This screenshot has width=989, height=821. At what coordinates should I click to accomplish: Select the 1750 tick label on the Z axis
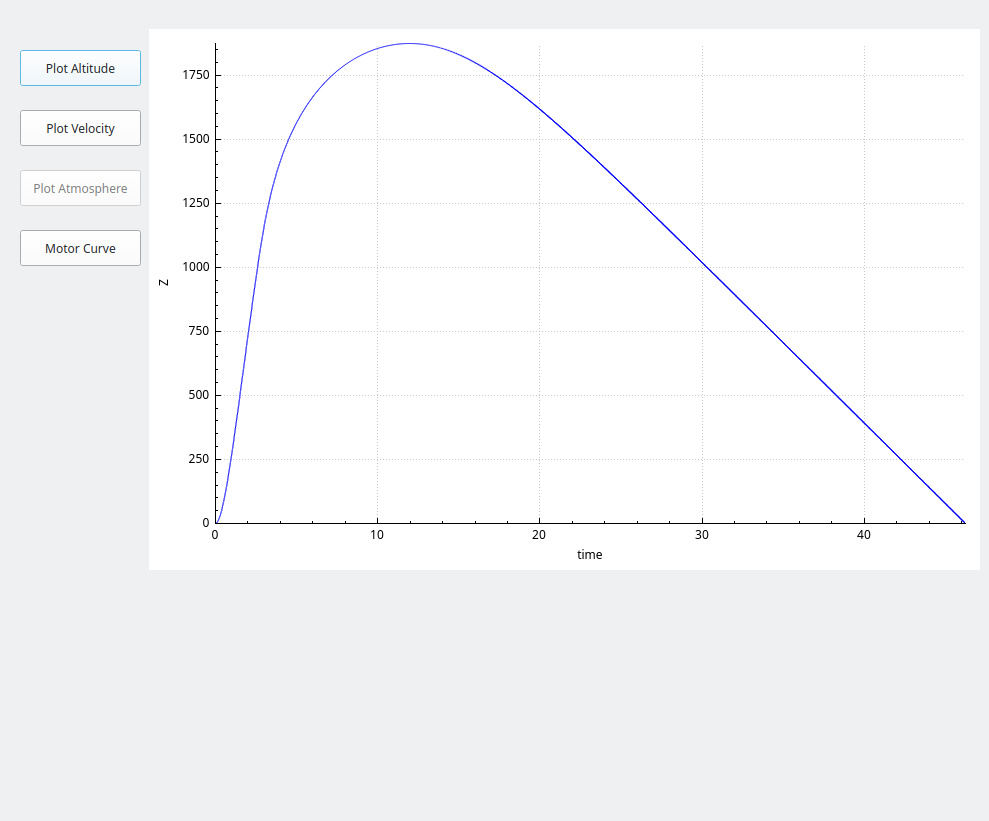pos(196,75)
